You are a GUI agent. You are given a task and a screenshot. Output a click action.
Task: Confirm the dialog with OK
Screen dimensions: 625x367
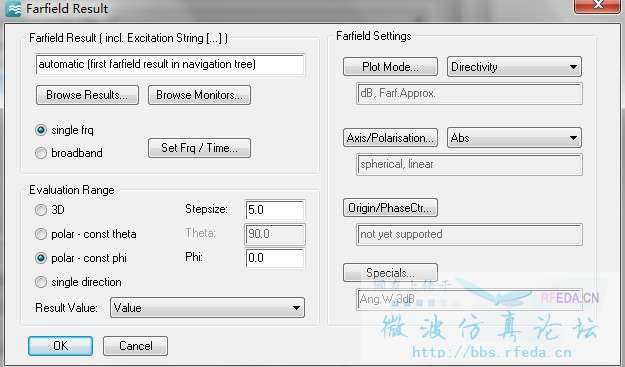(61, 345)
